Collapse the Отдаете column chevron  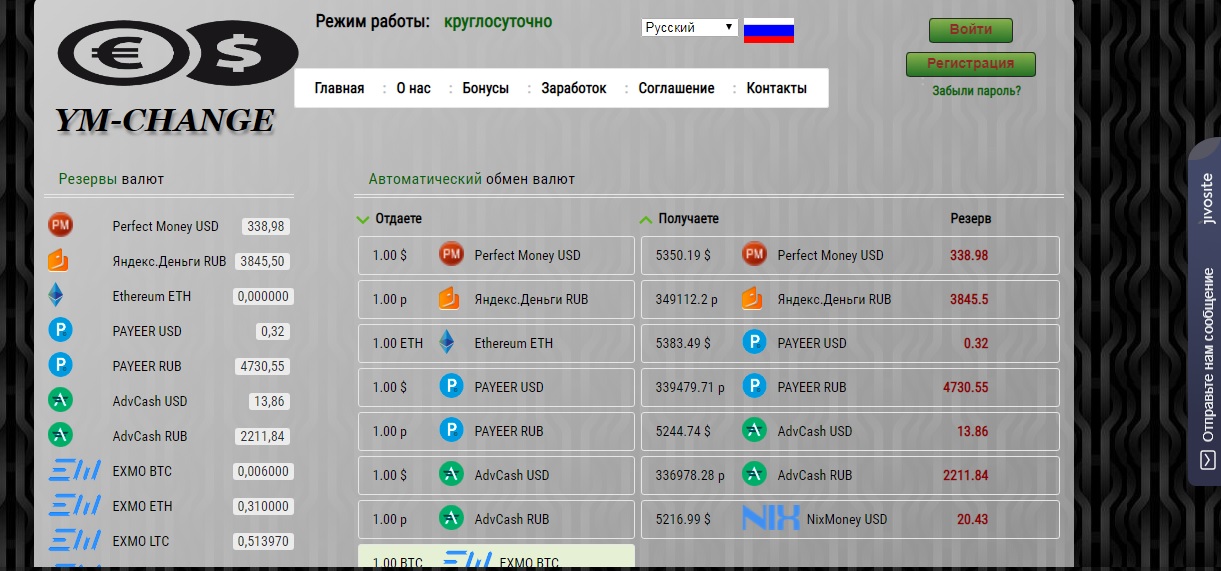tap(363, 219)
